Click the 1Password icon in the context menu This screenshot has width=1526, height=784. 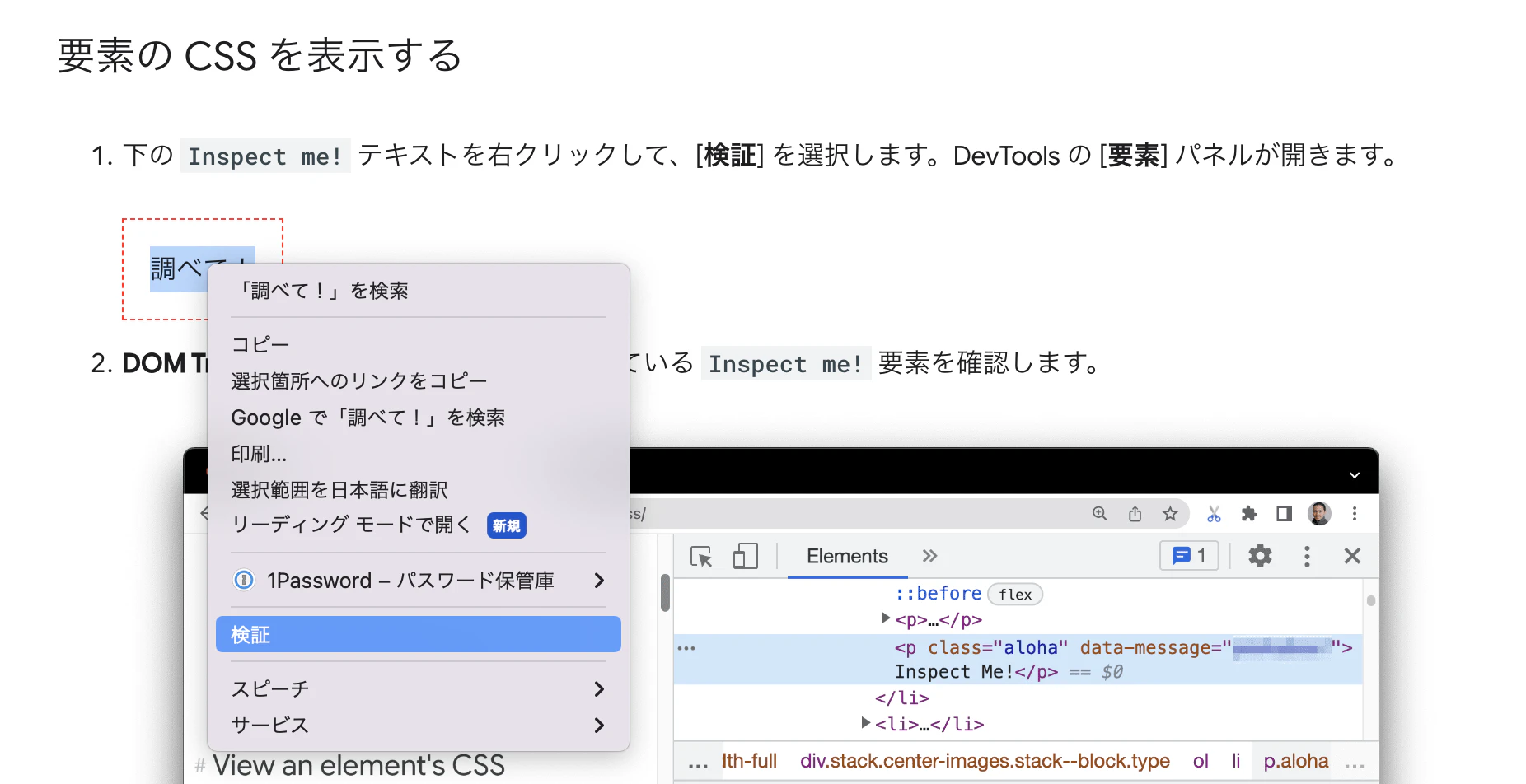[244, 580]
